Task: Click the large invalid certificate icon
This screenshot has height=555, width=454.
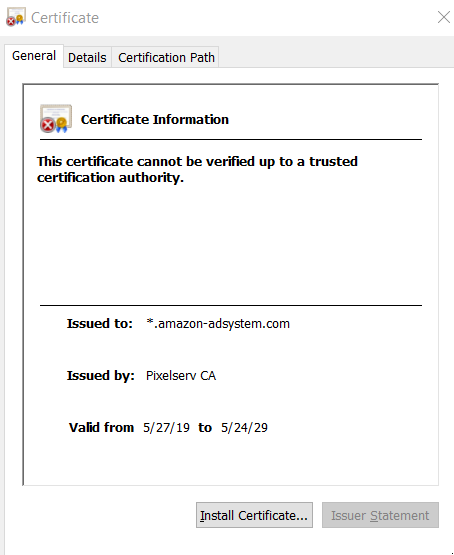Action: click(x=56, y=119)
